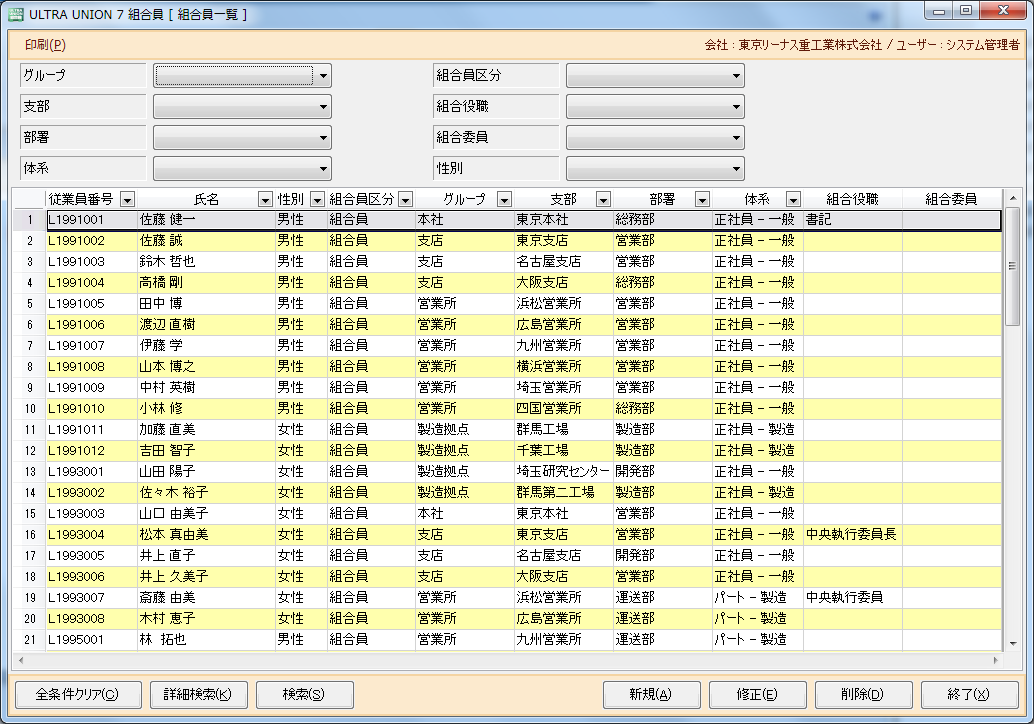Select the 千葉工場 branch cell

click(x=564, y=451)
